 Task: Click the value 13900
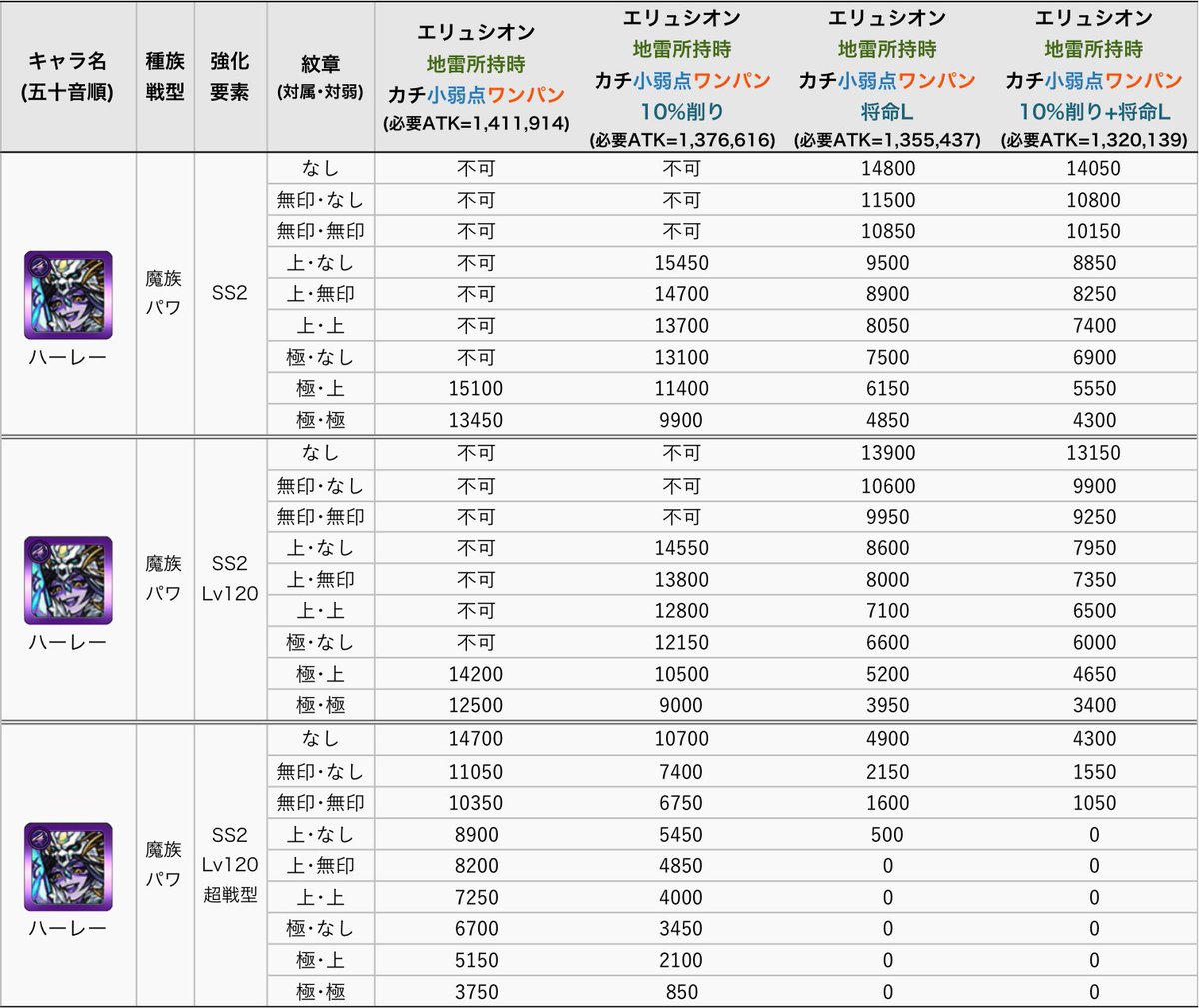tap(888, 453)
